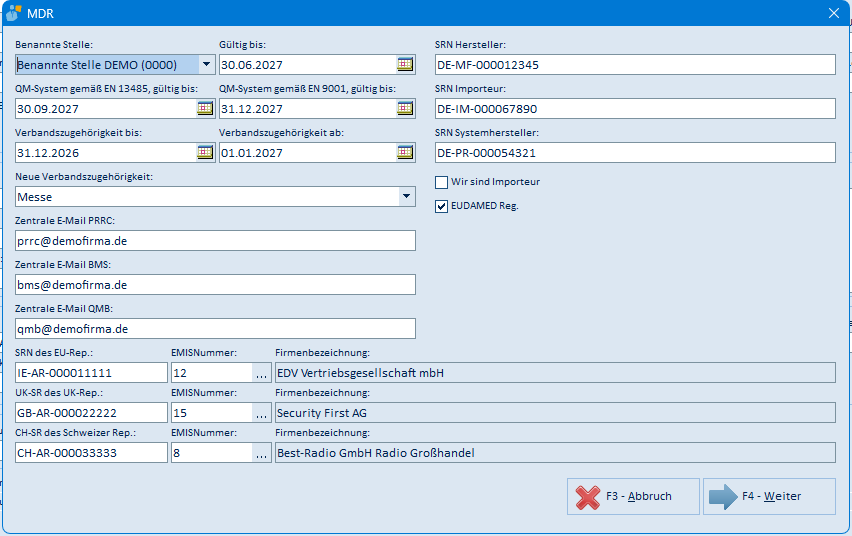Image resolution: width=852 pixels, height=536 pixels.
Task: Click the Zentrale E-Mail PRRC field
Action: 215,241
